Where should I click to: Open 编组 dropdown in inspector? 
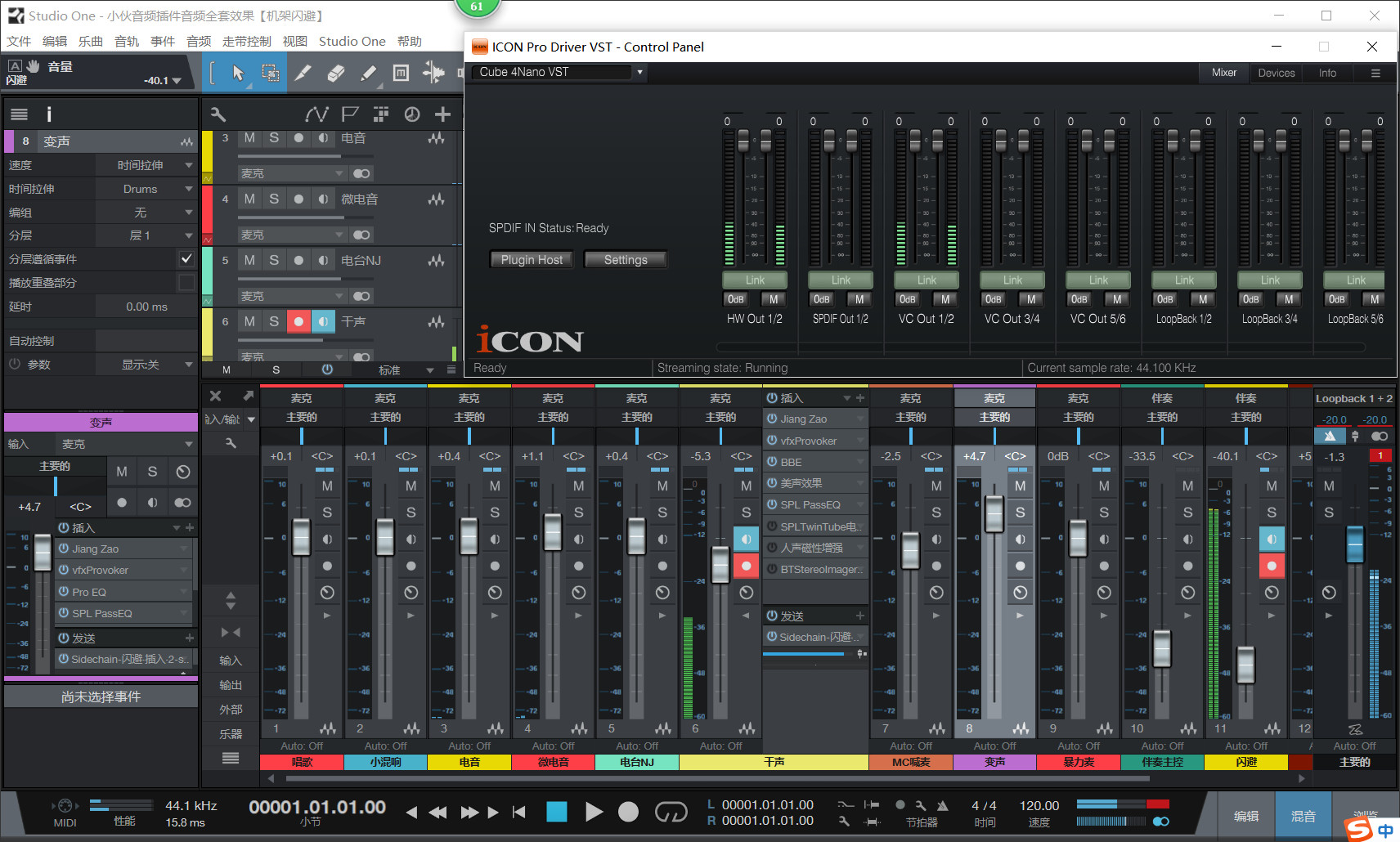(x=146, y=213)
